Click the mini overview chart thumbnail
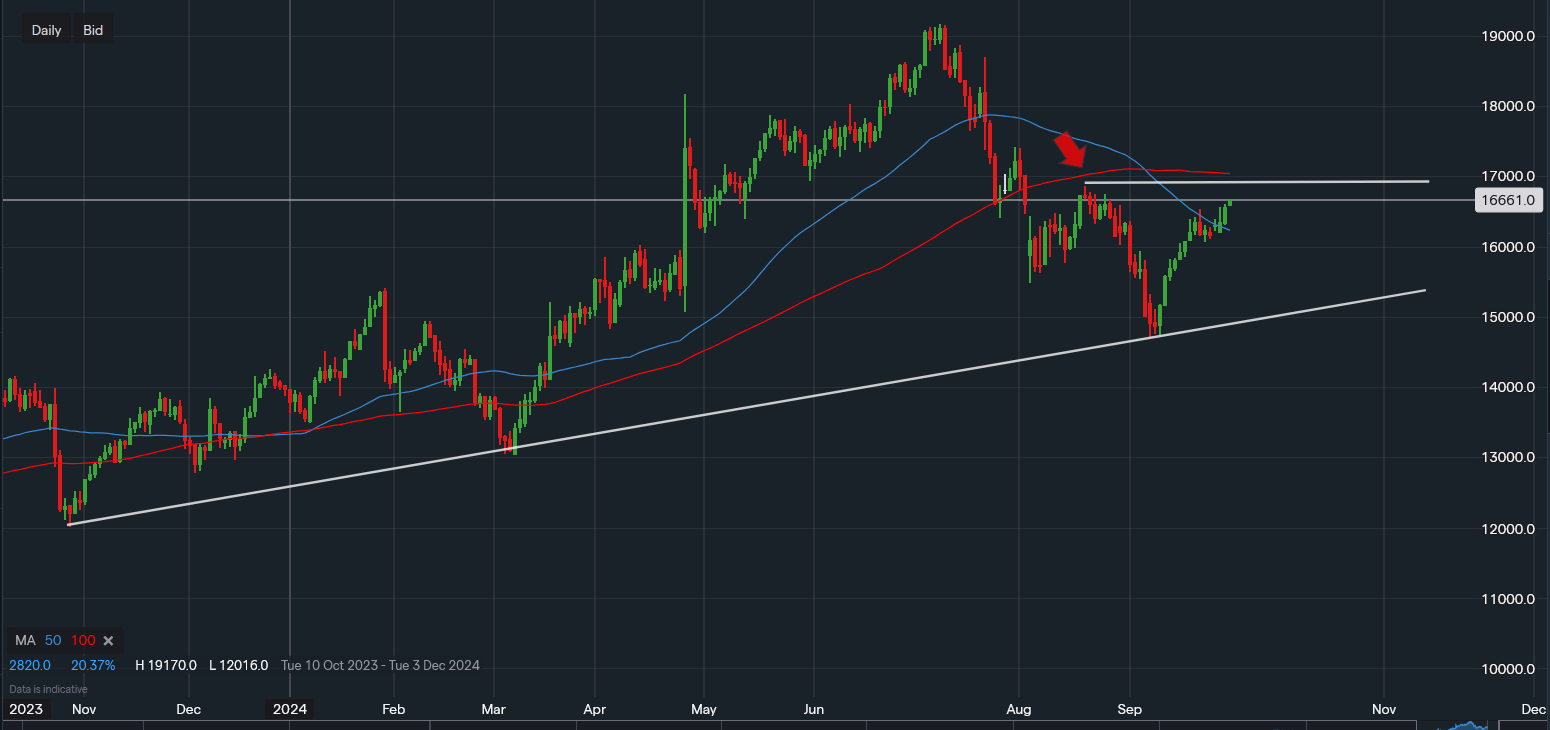 1468,724
